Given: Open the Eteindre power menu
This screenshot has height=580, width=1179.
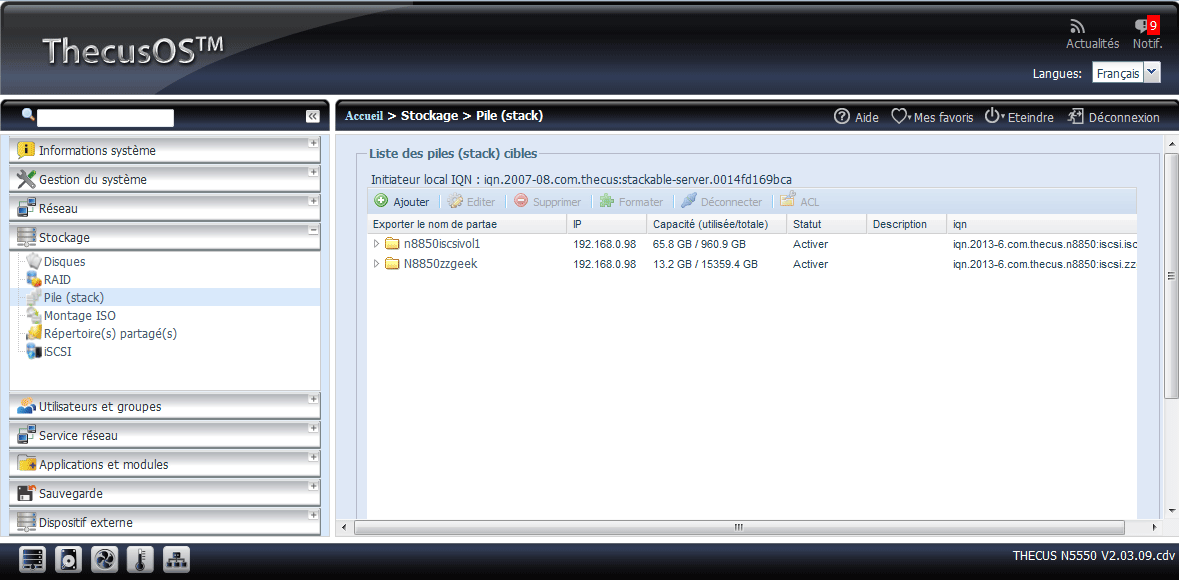Looking at the screenshot, I should tap(1019, 117).
